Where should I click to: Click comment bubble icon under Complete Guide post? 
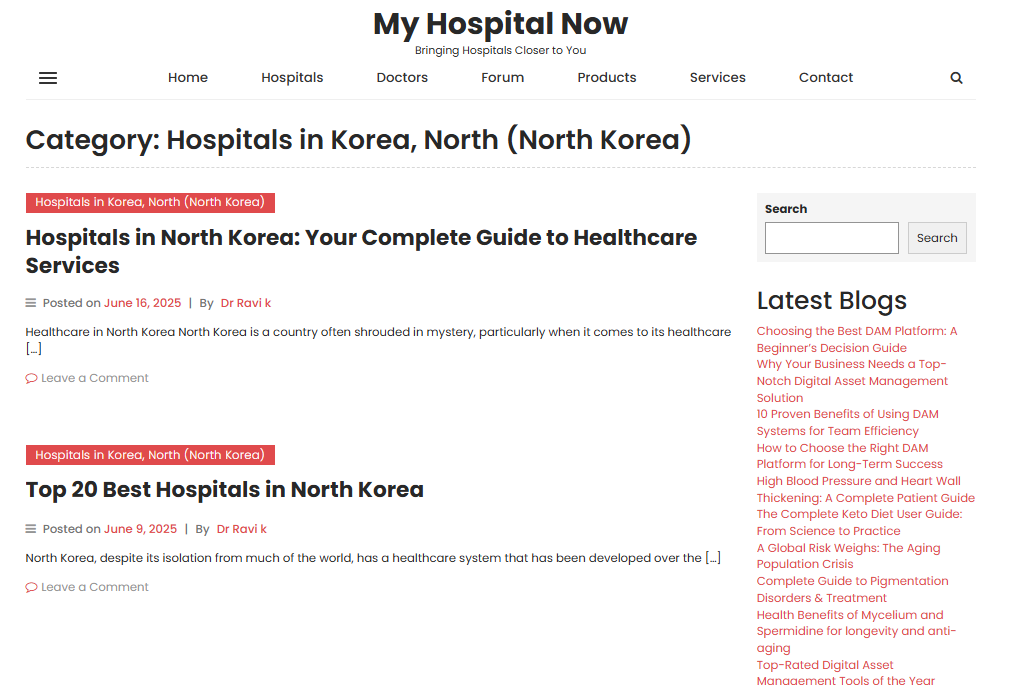31,379
